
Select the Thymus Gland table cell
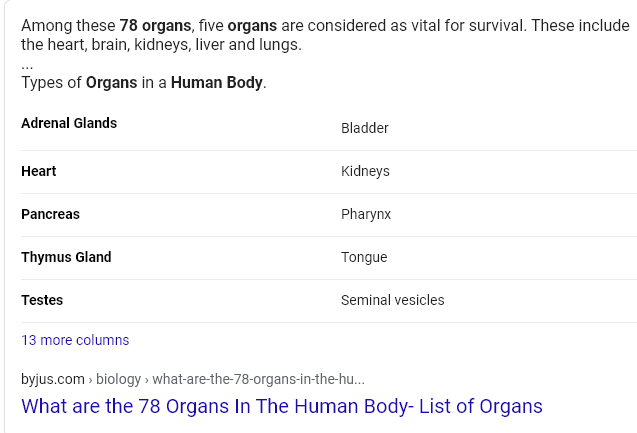click(66, 257)
